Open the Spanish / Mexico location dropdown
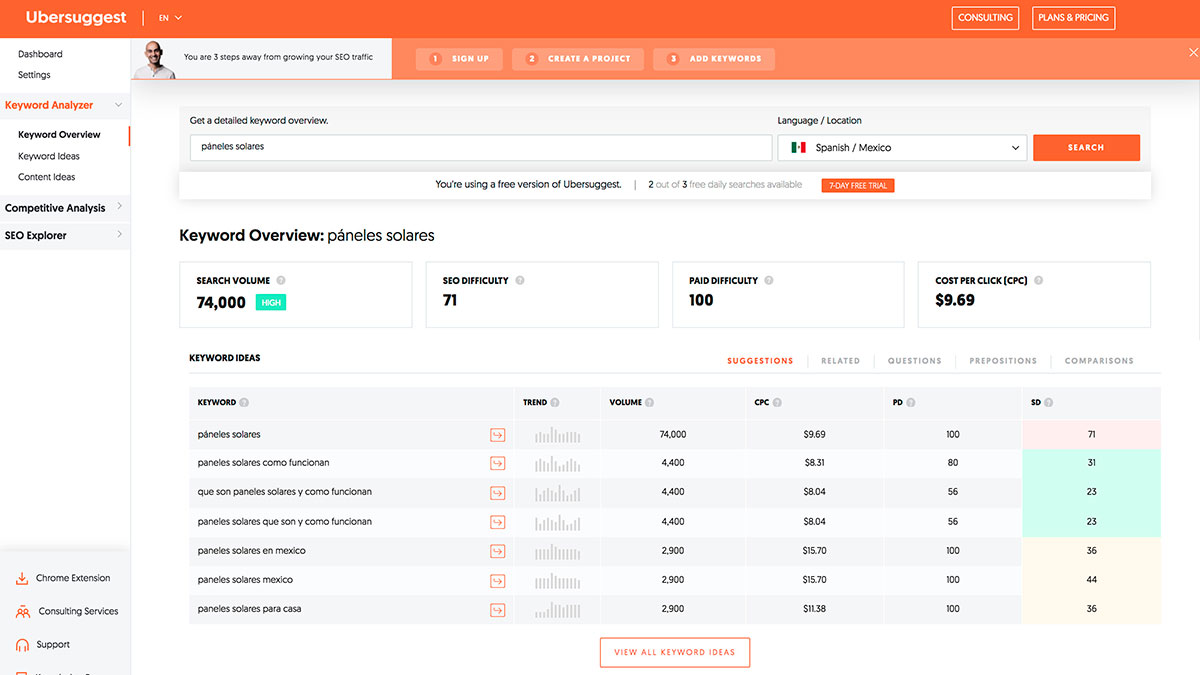The height and width of the screenshot is (675, 1200). point(902,148)
